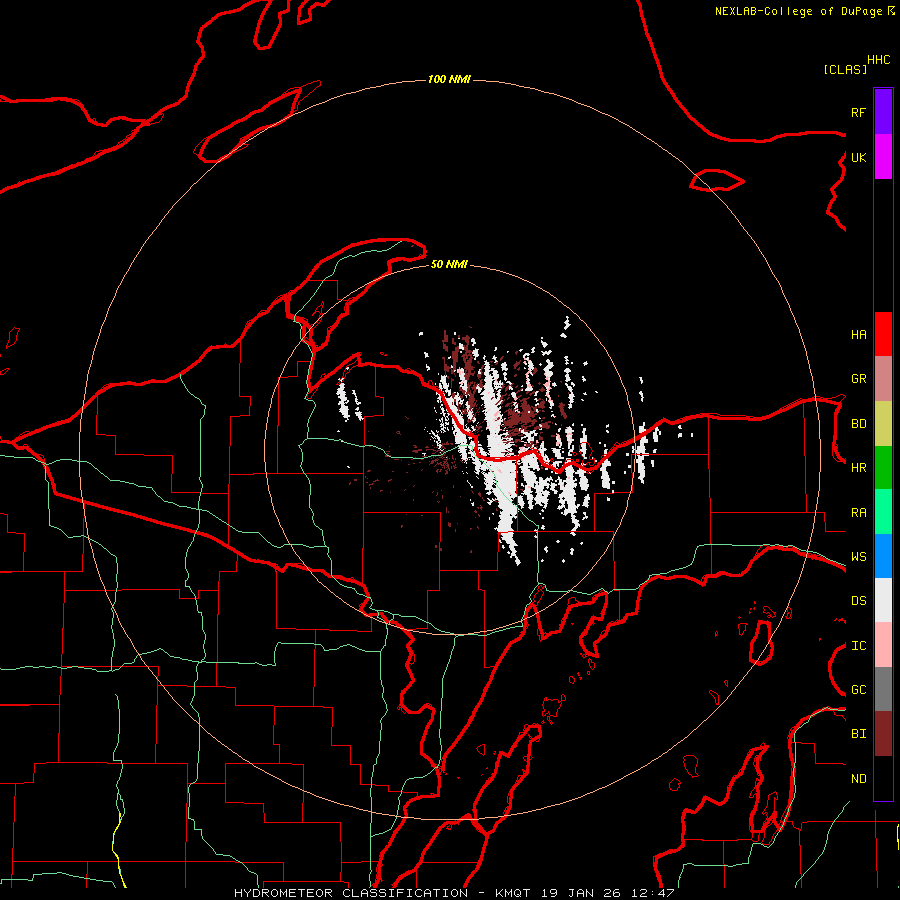Click the RF purple legend swatch
The image size is (900, 900).
coord(883,112)
